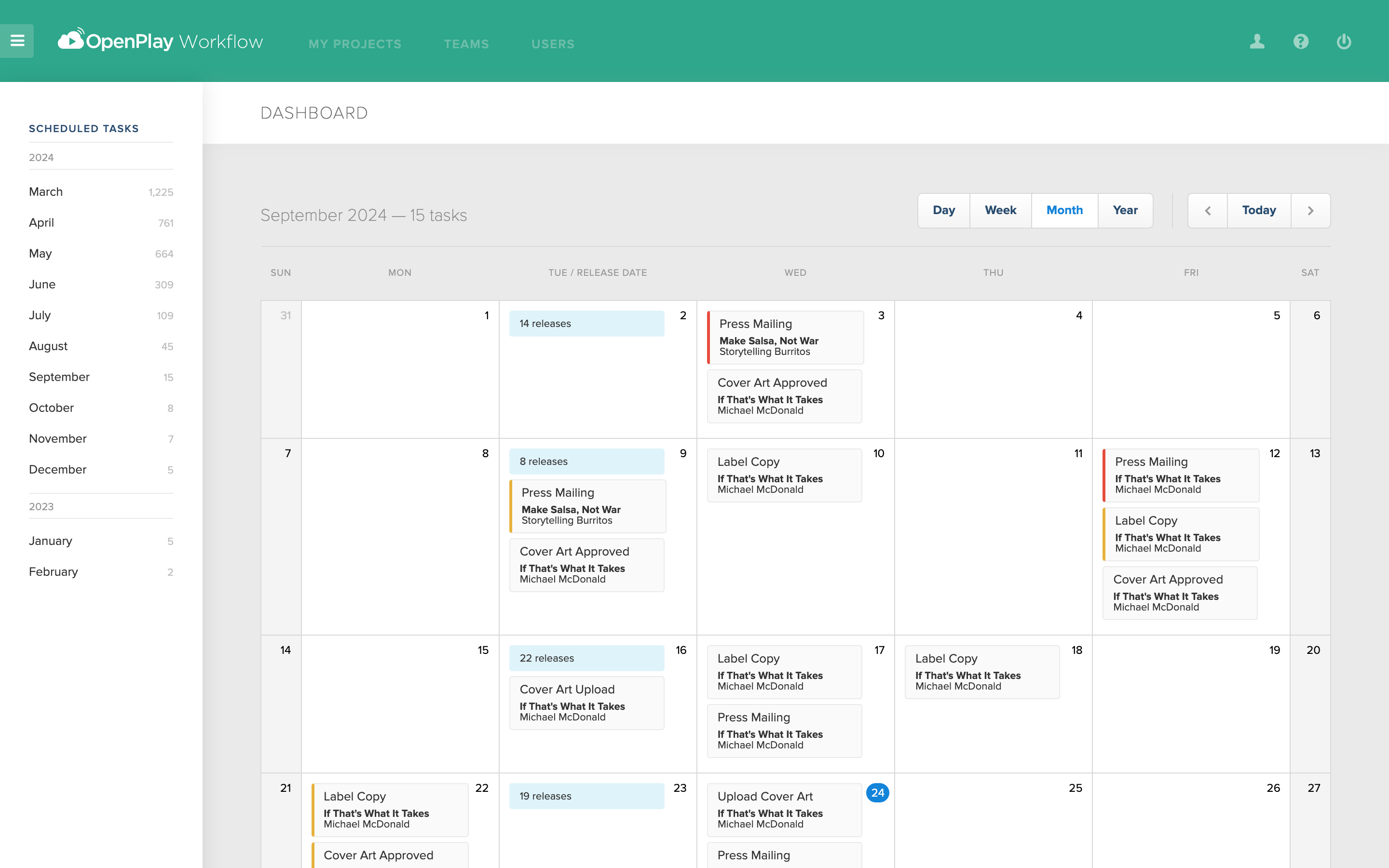The image size is (1389, 868).
Task: Switch calendar to Week view
Action: [1000, 211]
